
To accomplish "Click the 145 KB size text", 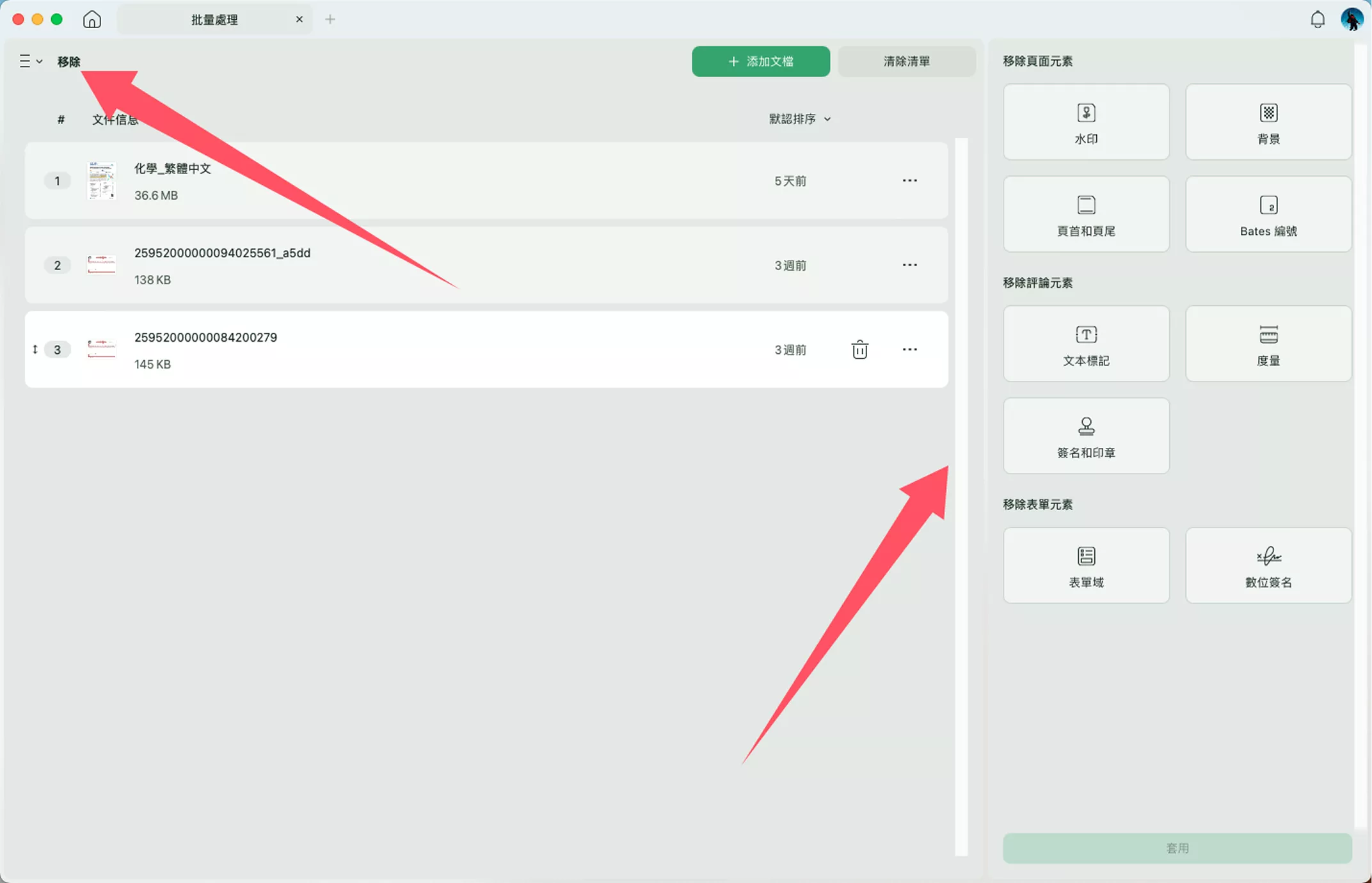I will coord(152,364).
